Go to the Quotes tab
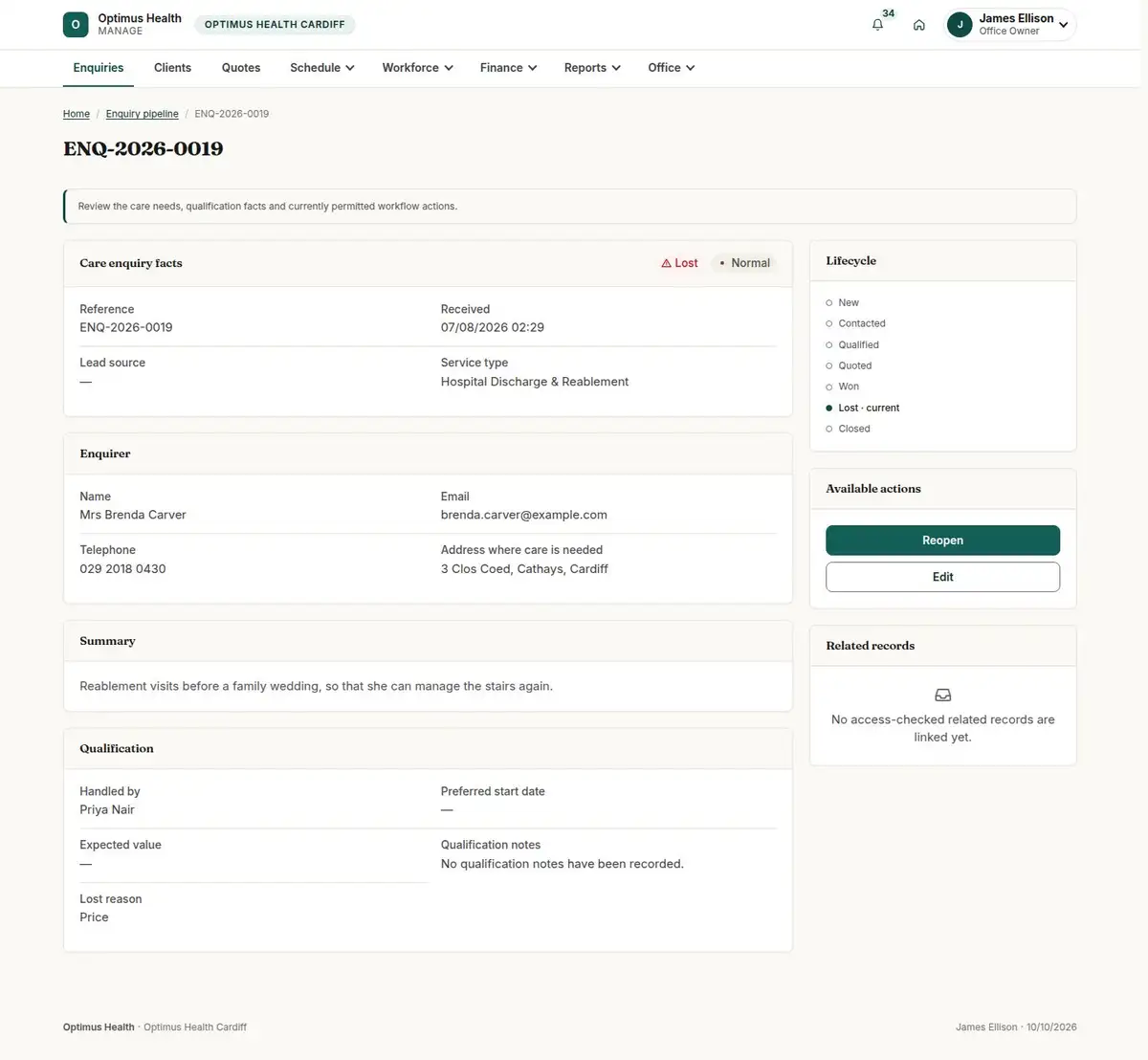The height and width of the screenshot is (1060, 1148). [x=241, y=68]
